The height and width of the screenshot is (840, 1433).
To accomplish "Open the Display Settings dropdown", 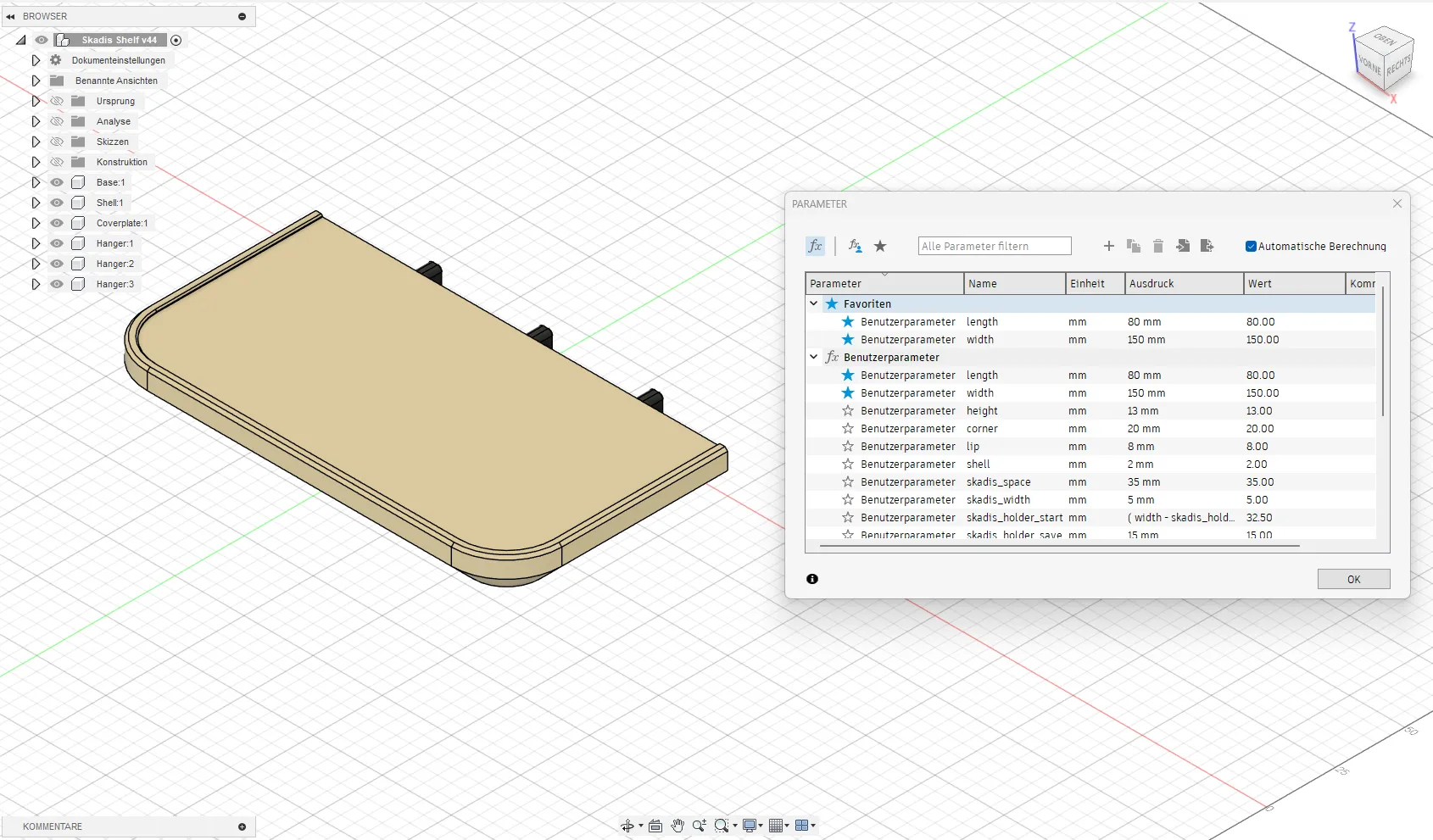I will pos(750,826).
